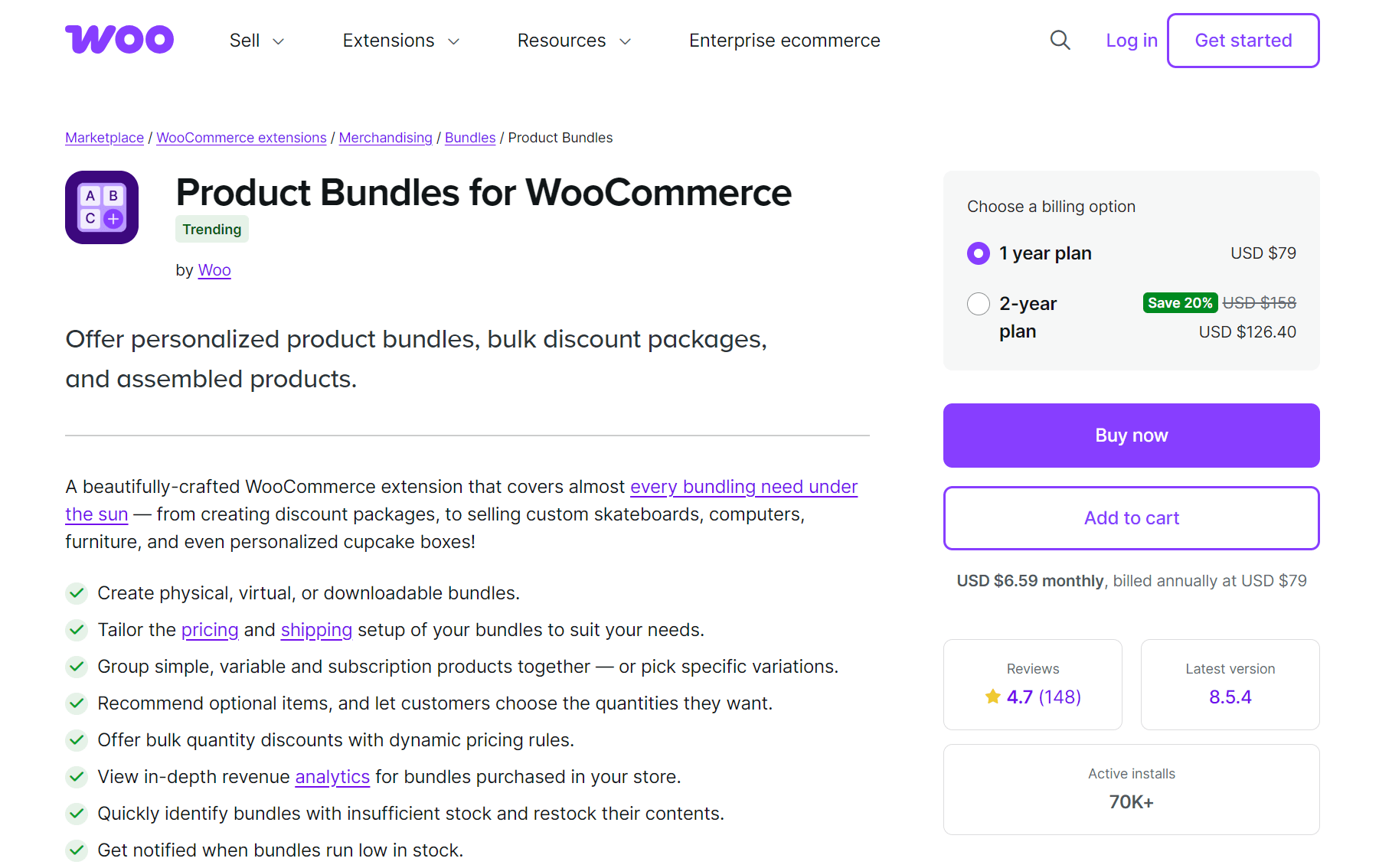Expand the Sell dropdown
The width and height of the screenshot is (1379, 868).
click(x=255, y=40)
